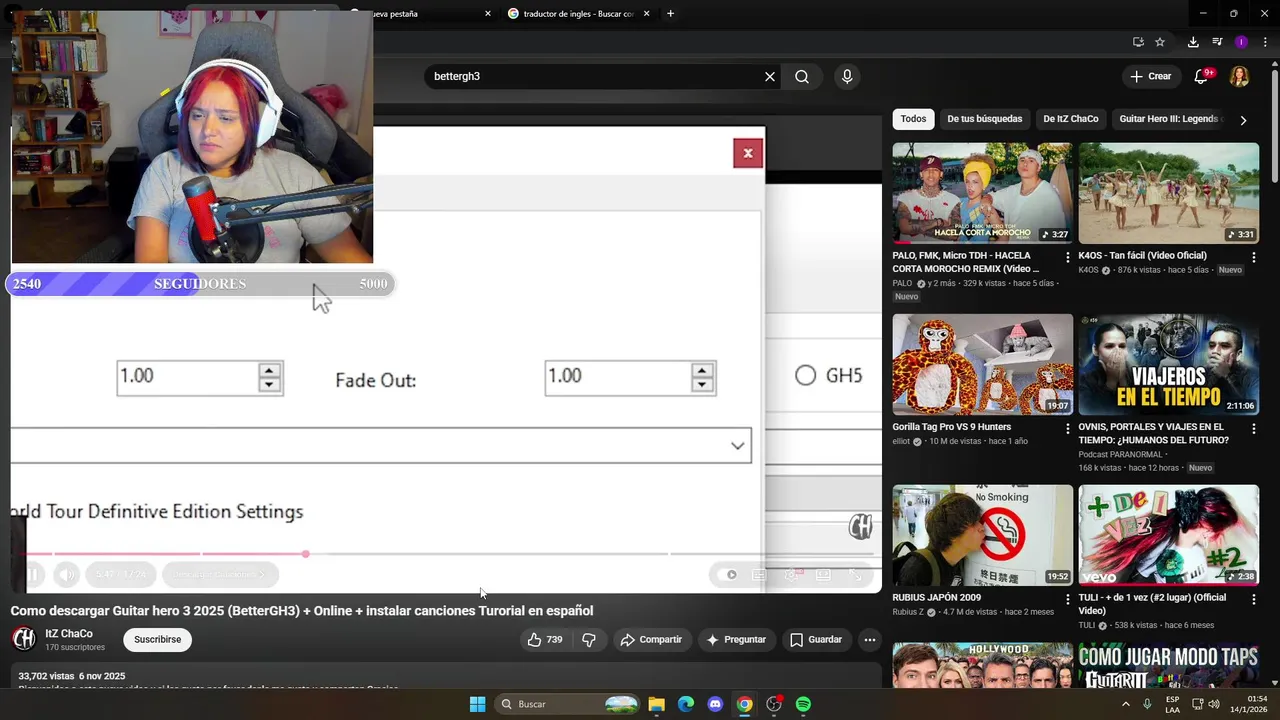Open video player settings gear
The image size is (1280, 720).
pos(791,574)
